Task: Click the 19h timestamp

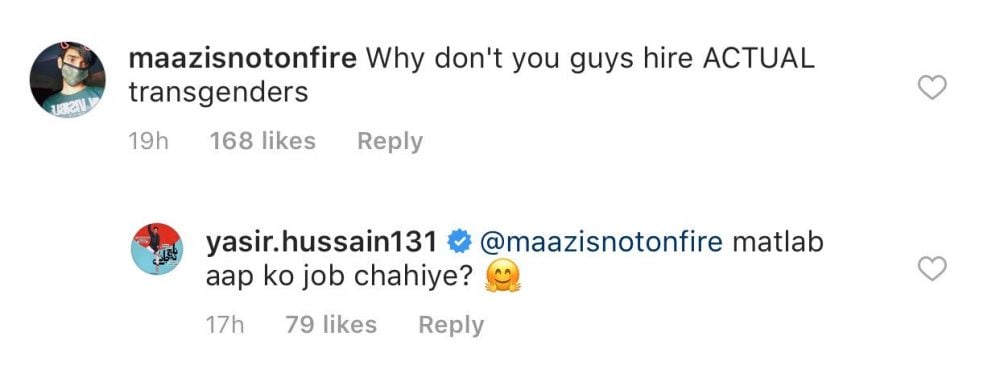Action: (x=149, y=141)
